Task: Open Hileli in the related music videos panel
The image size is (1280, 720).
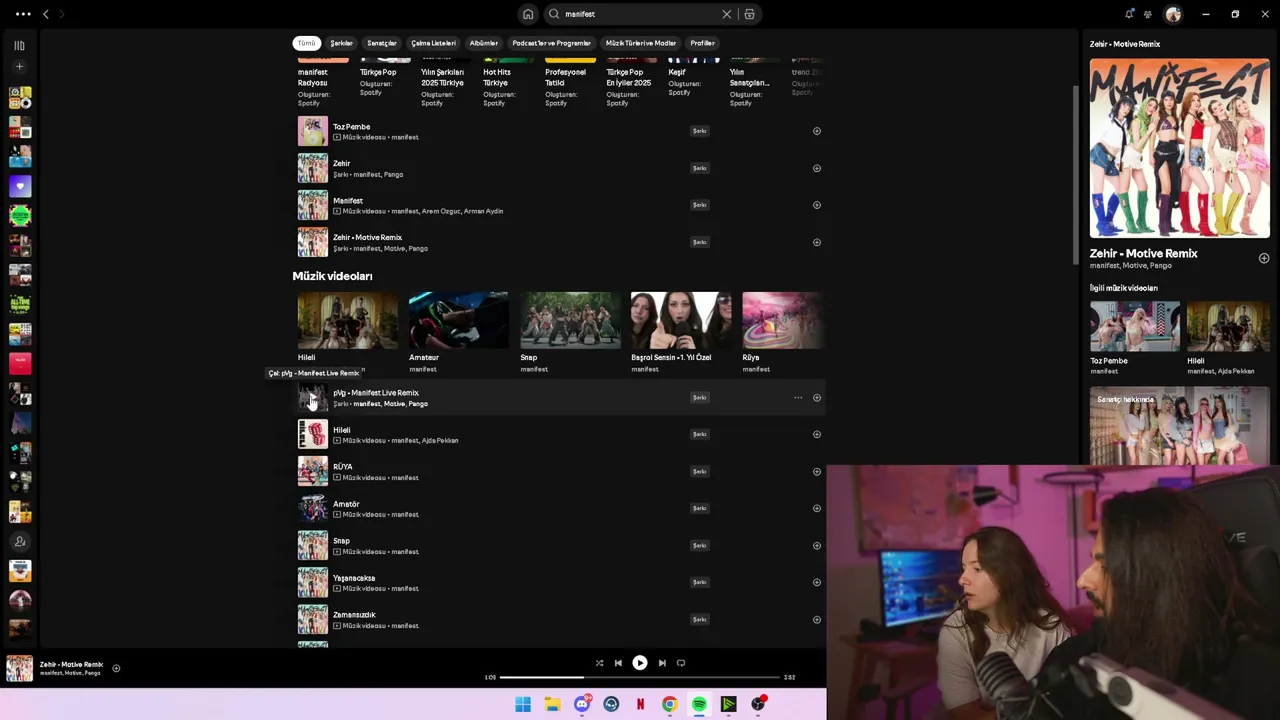Action: click(x=1228, y=326)
